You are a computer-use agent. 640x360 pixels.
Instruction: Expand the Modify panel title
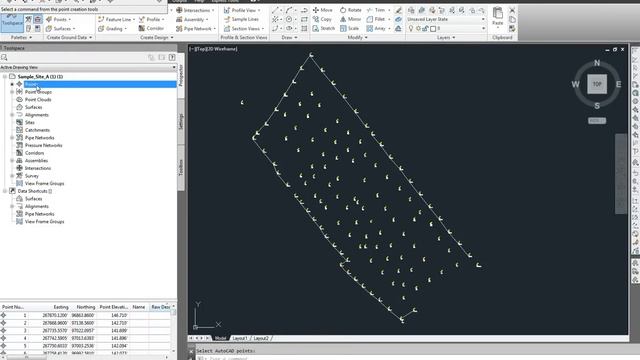(x=357, y=38)
